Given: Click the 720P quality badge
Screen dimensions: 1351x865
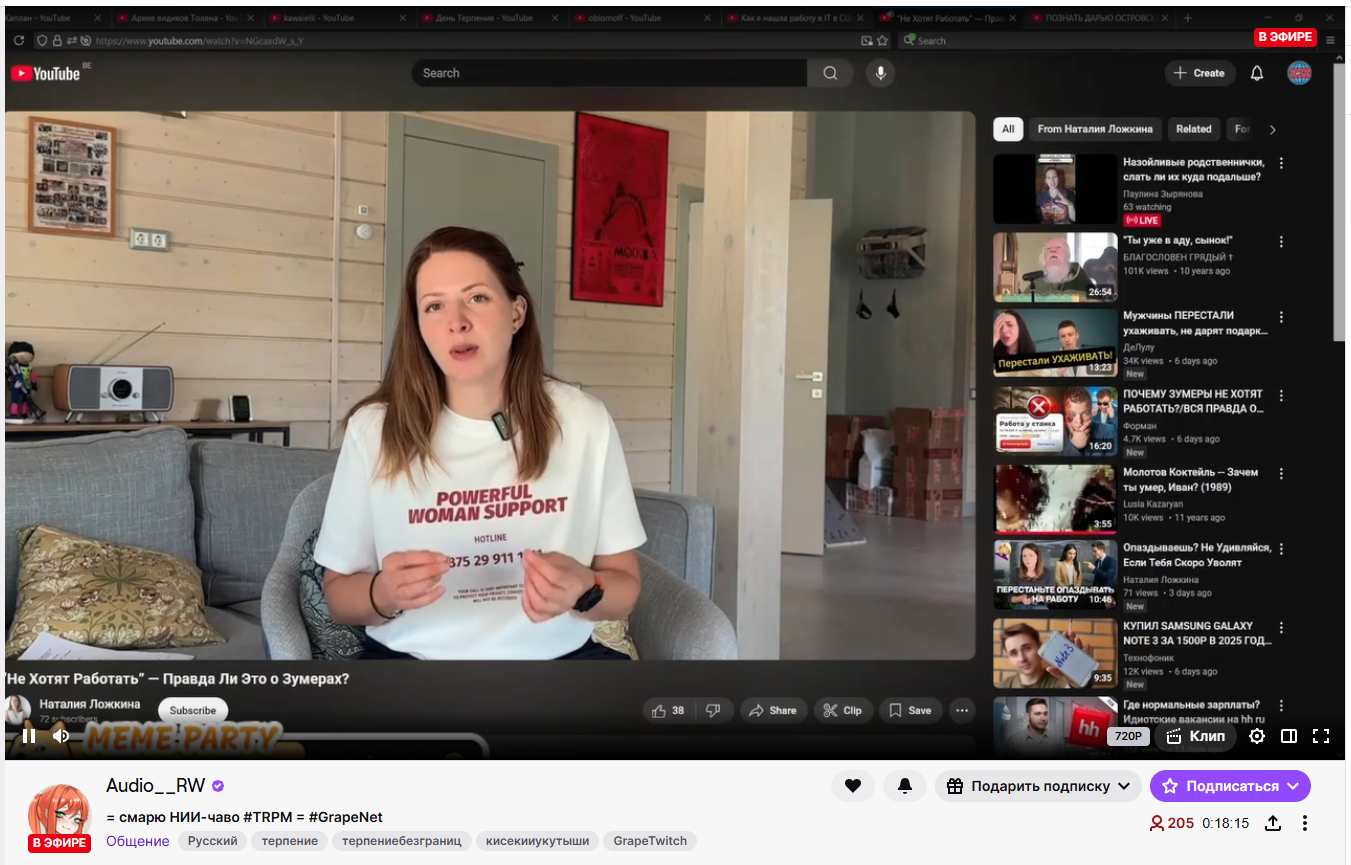Looking at the screenshot, I should coord(1129,736).
